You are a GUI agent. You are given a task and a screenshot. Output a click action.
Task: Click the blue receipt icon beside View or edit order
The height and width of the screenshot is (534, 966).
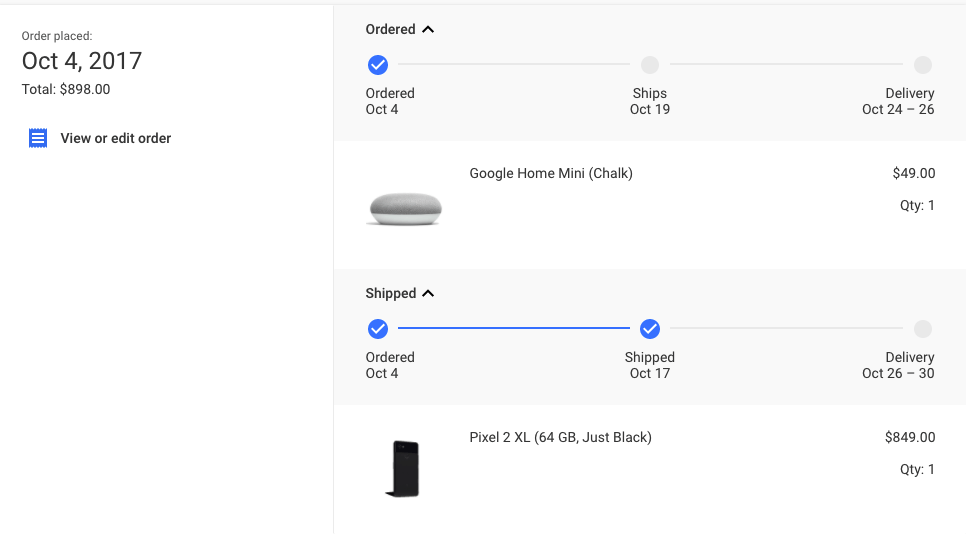tap(38, 138)
